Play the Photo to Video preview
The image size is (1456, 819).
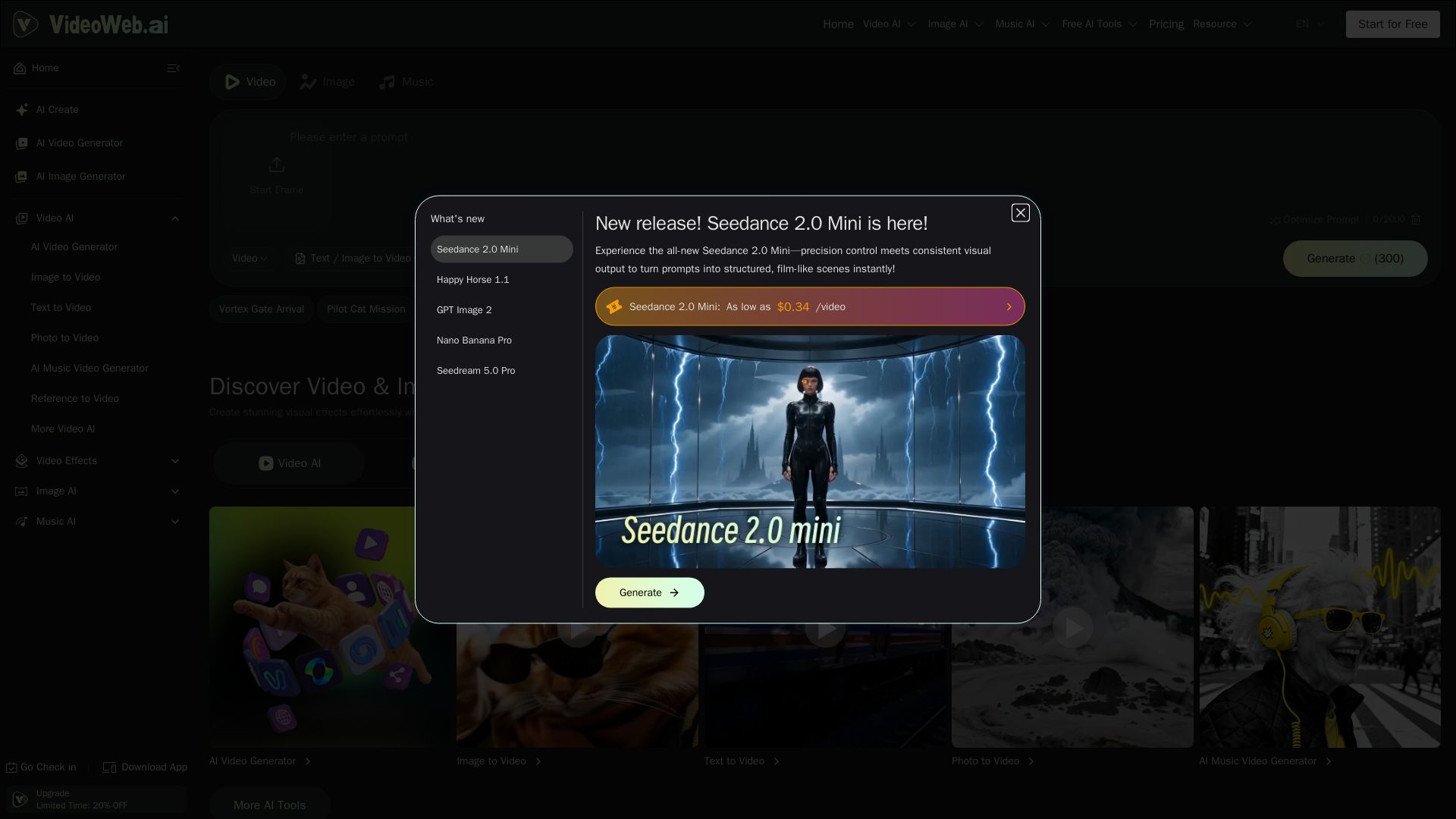point(1072,627)
